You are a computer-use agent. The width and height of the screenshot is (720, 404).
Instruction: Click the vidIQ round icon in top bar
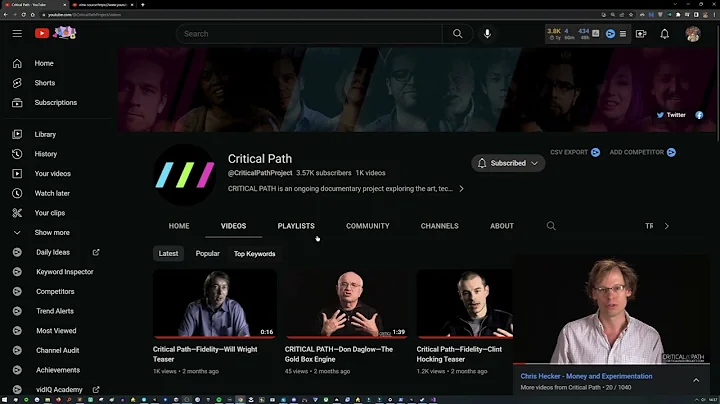[x=610, y=34]
